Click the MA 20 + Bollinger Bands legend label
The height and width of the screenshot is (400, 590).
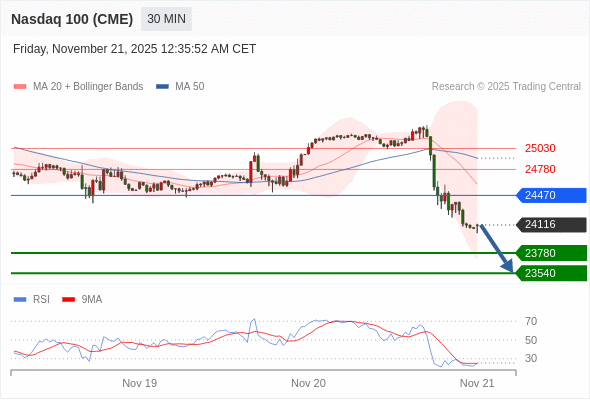pyautogui.click(x=88, y=87)
